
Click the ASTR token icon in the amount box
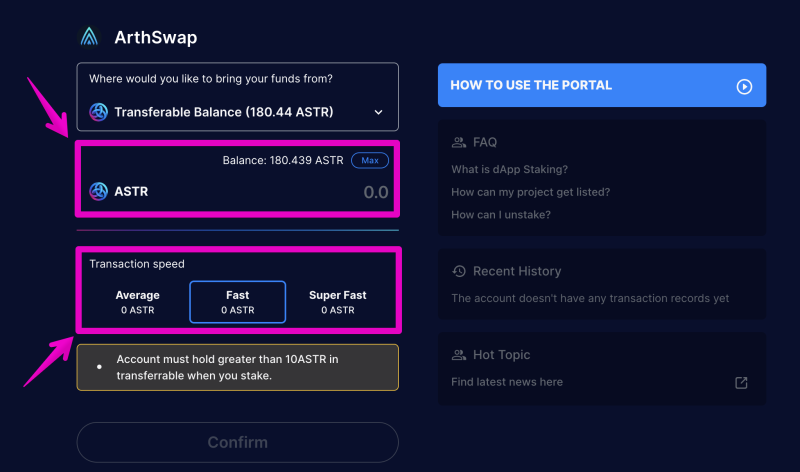coord(98,191)
